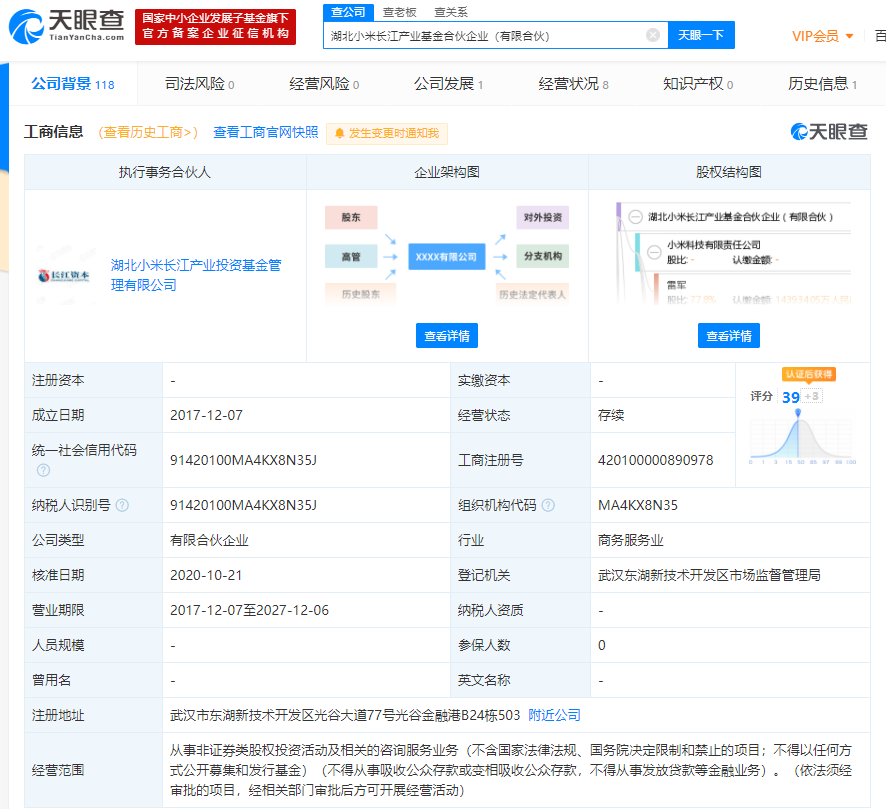The image size is (886, 809).
Task: Click the 高管 box in the structure chart
Action: pyautogui.click(x=351, y=256)
